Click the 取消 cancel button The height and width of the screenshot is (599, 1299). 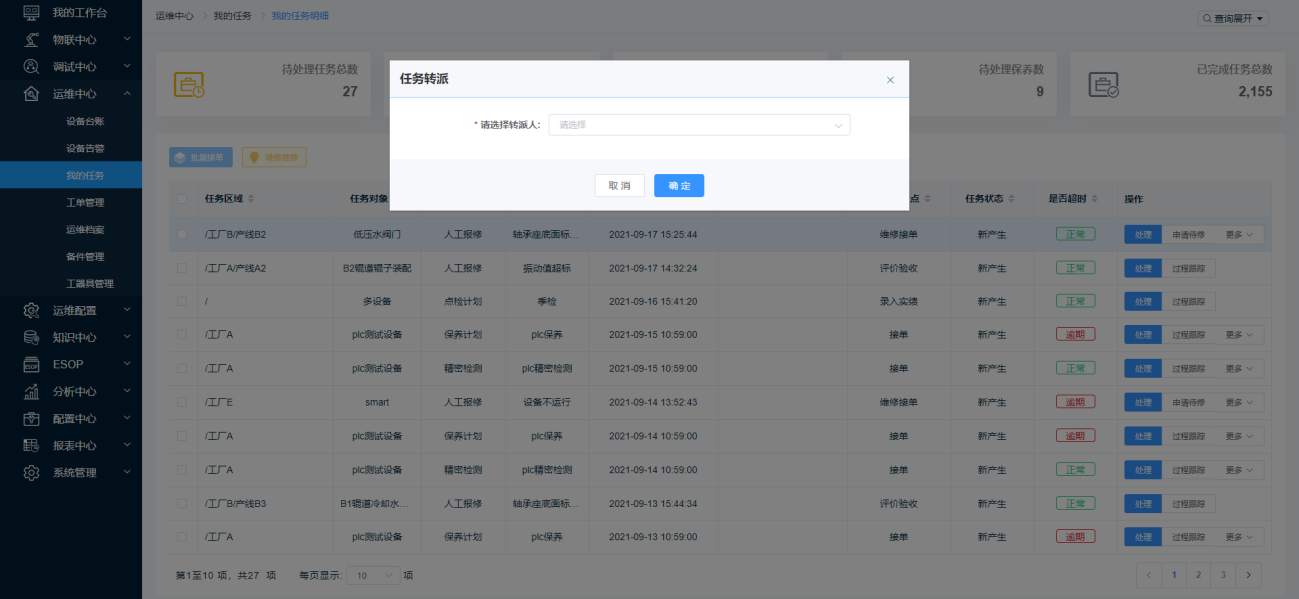(620, 186)
